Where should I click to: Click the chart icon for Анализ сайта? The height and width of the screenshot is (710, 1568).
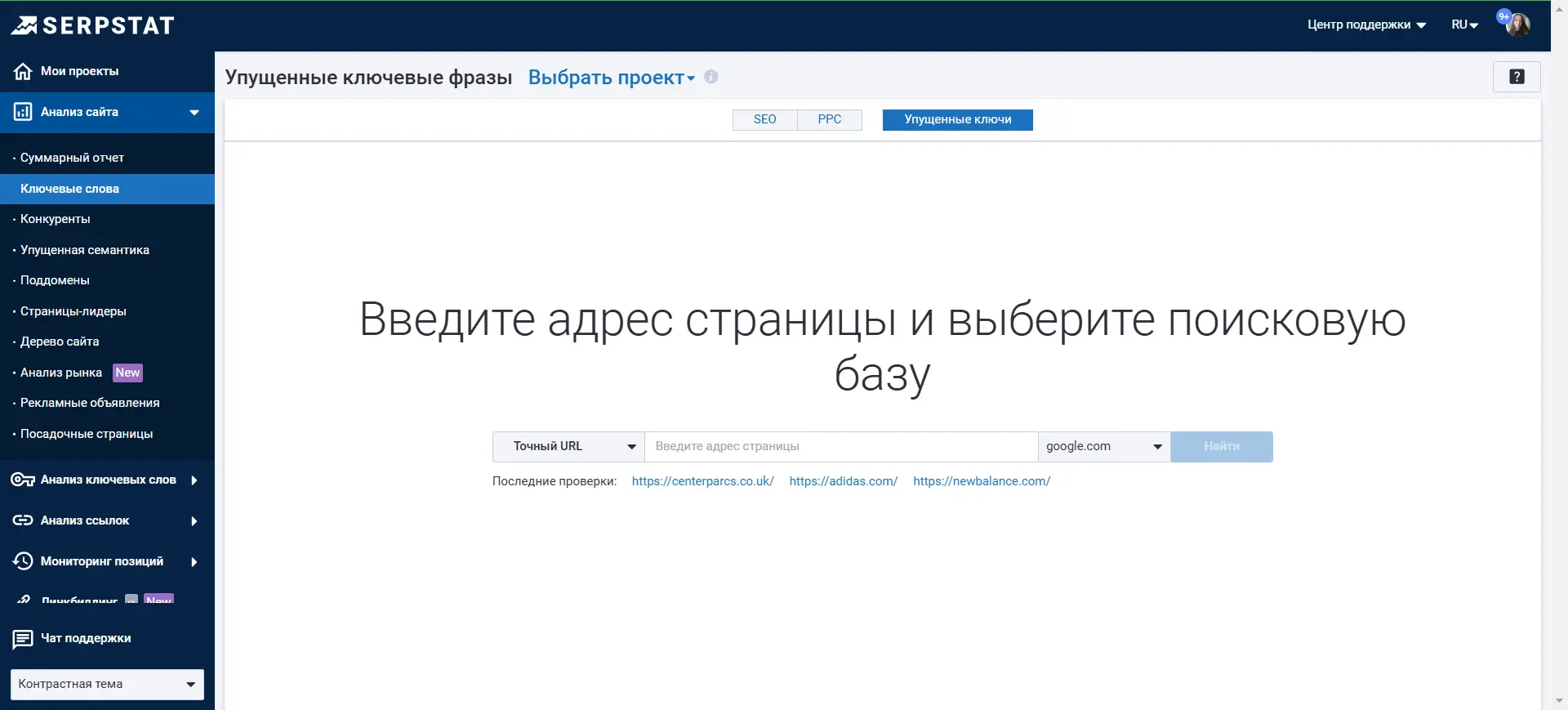23,112
